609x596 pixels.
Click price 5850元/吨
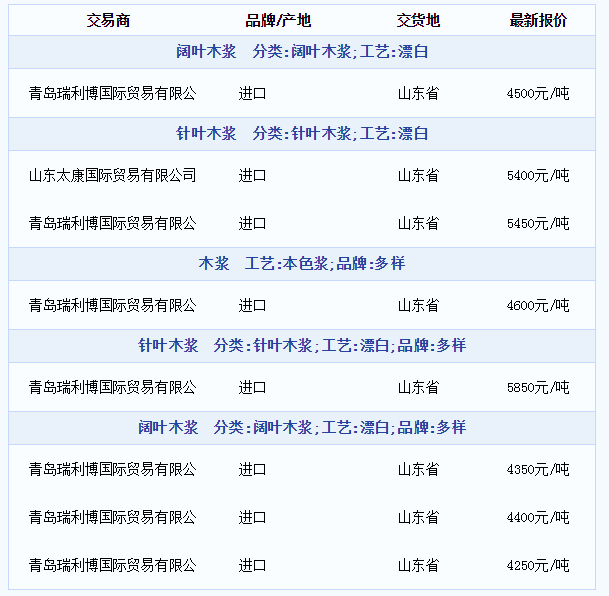538,387
